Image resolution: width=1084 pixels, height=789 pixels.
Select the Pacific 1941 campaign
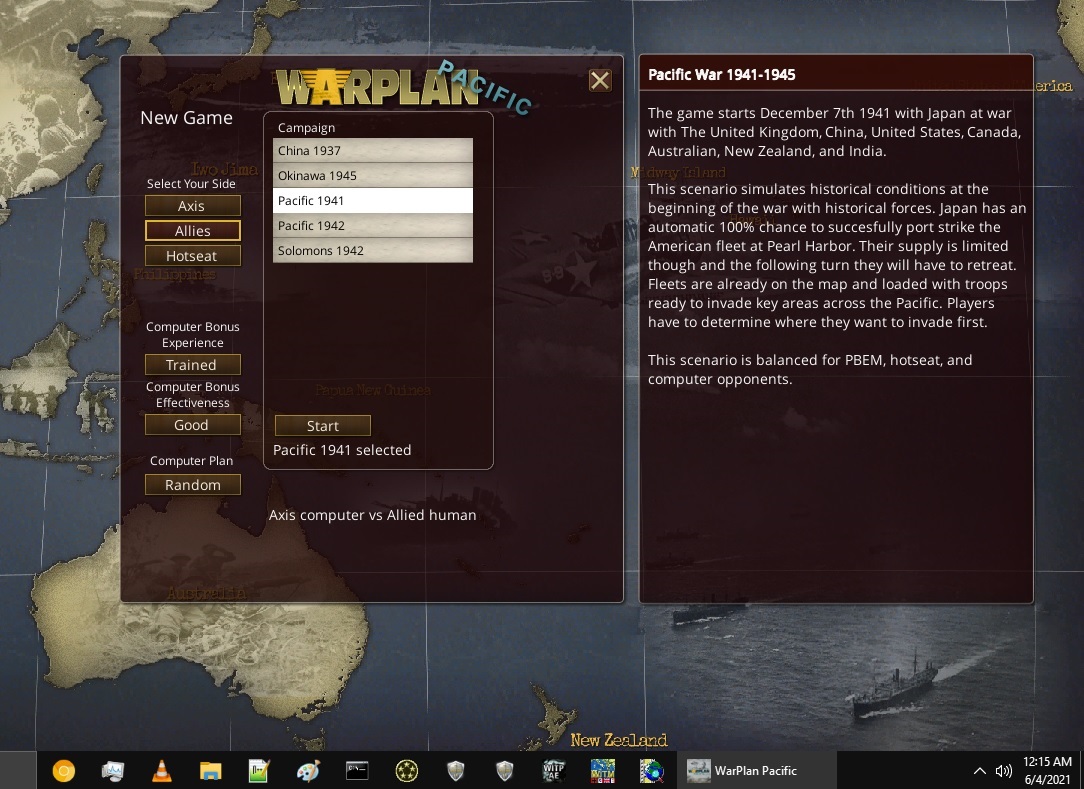point(373,201)
